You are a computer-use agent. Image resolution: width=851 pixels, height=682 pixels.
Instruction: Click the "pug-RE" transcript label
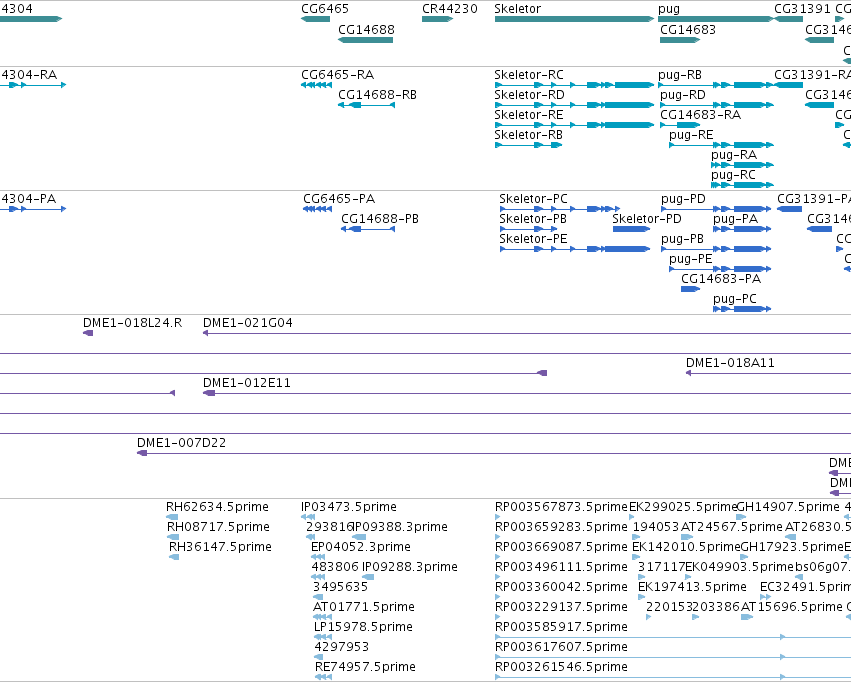691,135
